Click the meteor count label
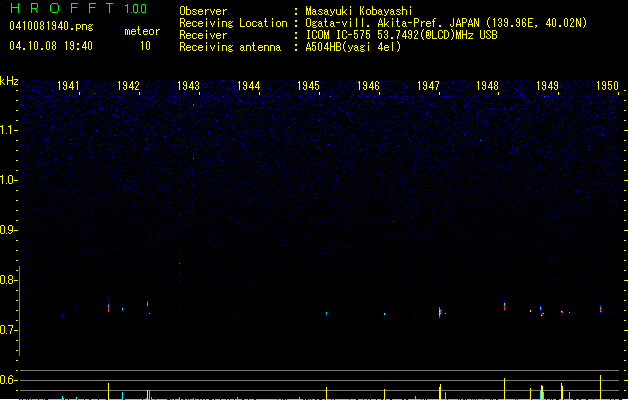This screenshot has height=400, width=629. coord(142,31)
